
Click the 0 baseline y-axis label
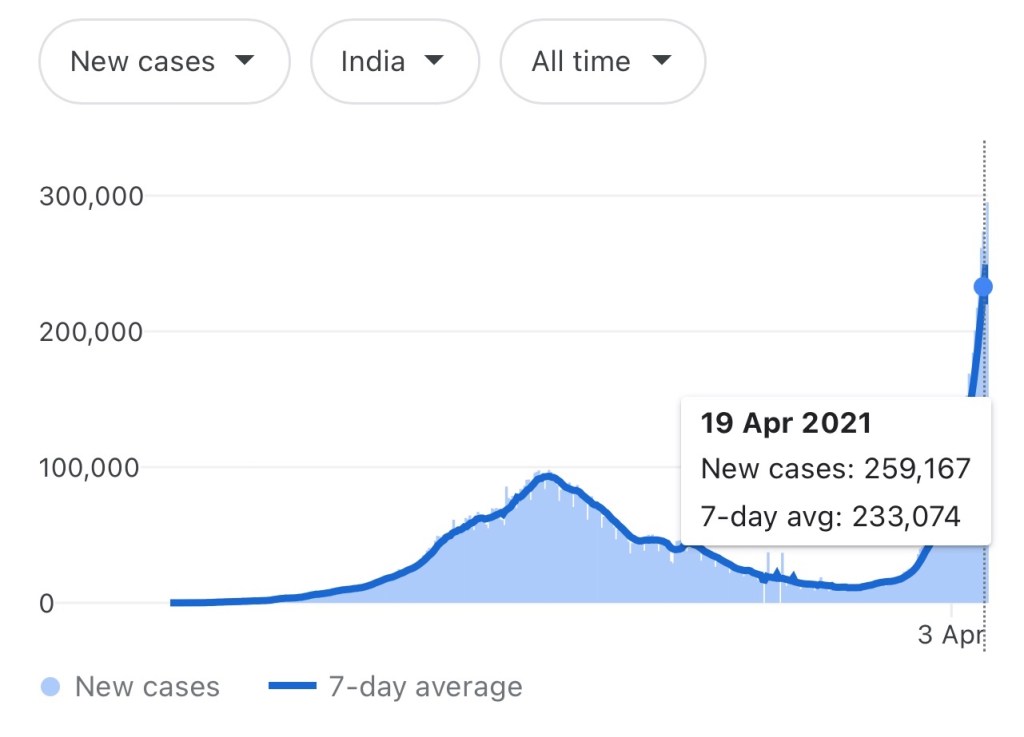pos(47,604)
